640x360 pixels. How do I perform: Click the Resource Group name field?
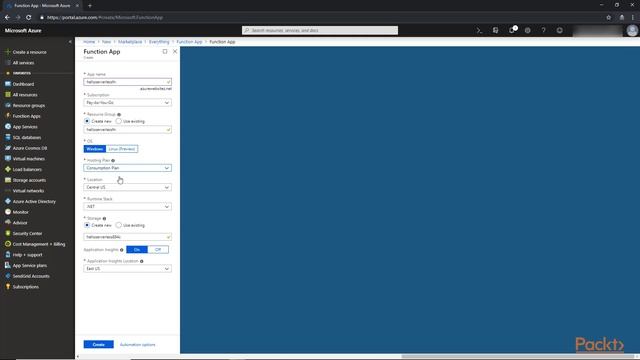127,130
